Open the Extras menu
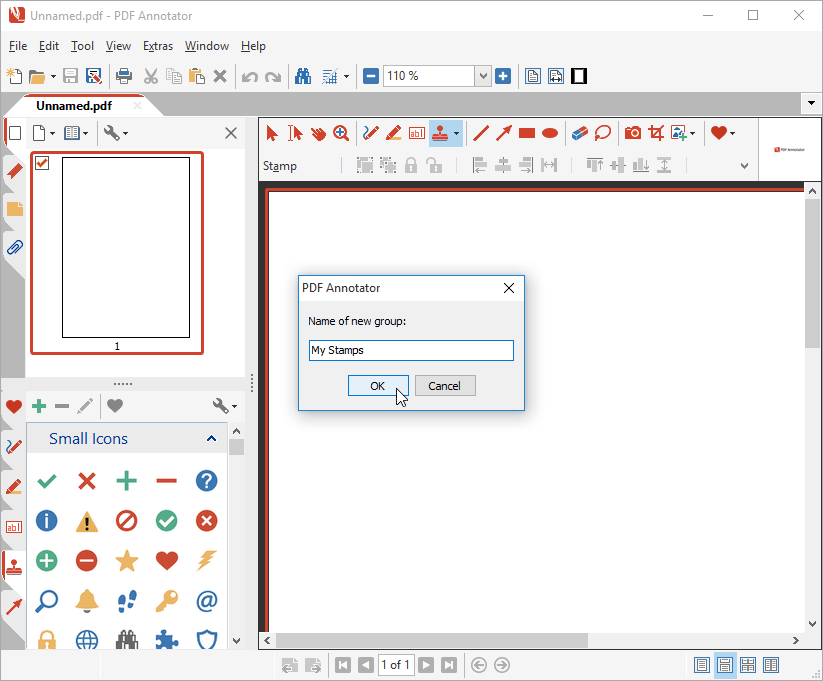Screen dimensions: 823x681 point(157,46)
